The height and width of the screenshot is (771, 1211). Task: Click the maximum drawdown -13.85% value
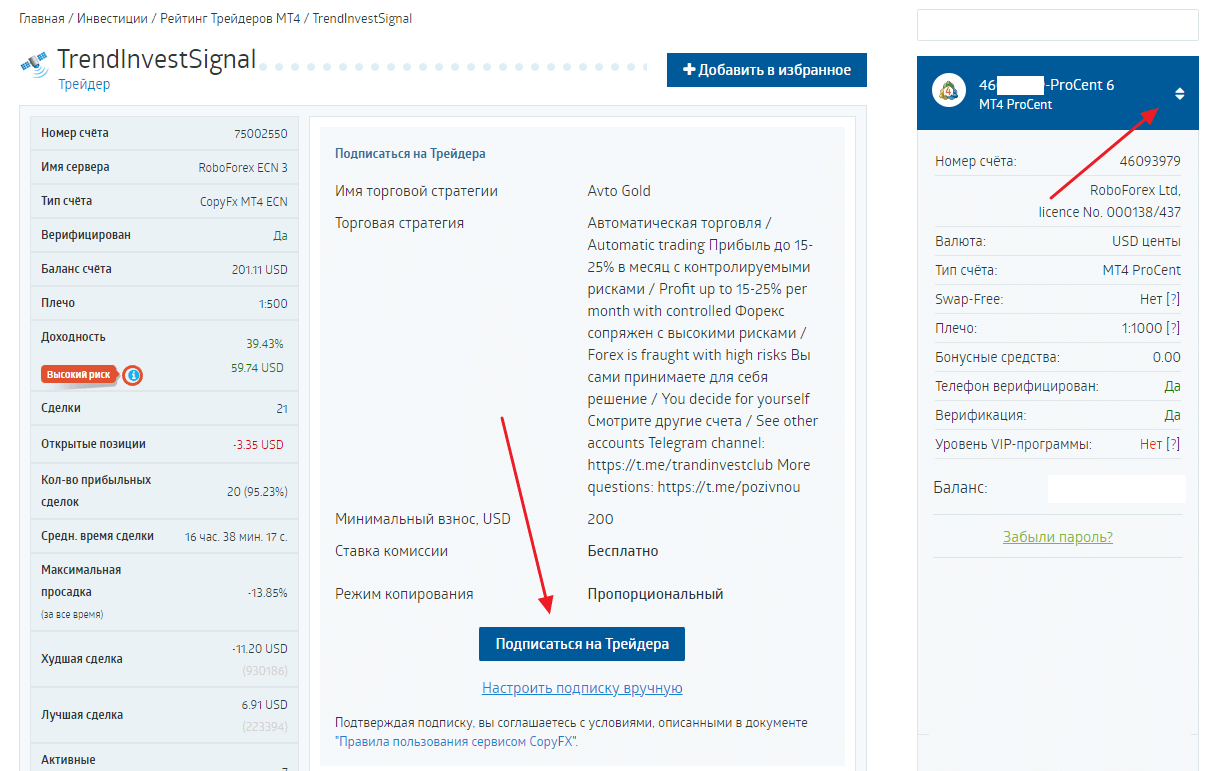pyautogui.click(x=267, y=593)
